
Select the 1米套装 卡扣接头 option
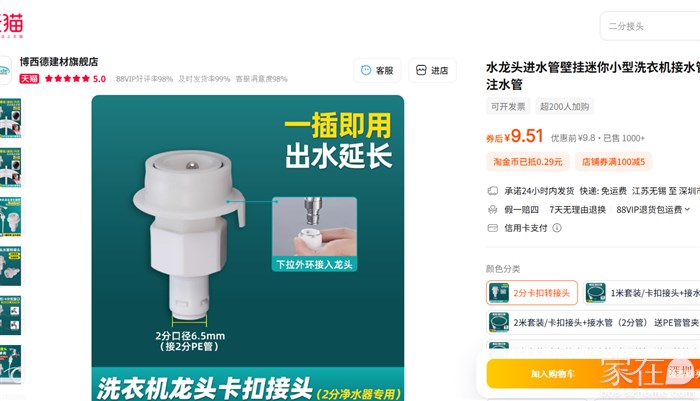click(x=642, y=293)
